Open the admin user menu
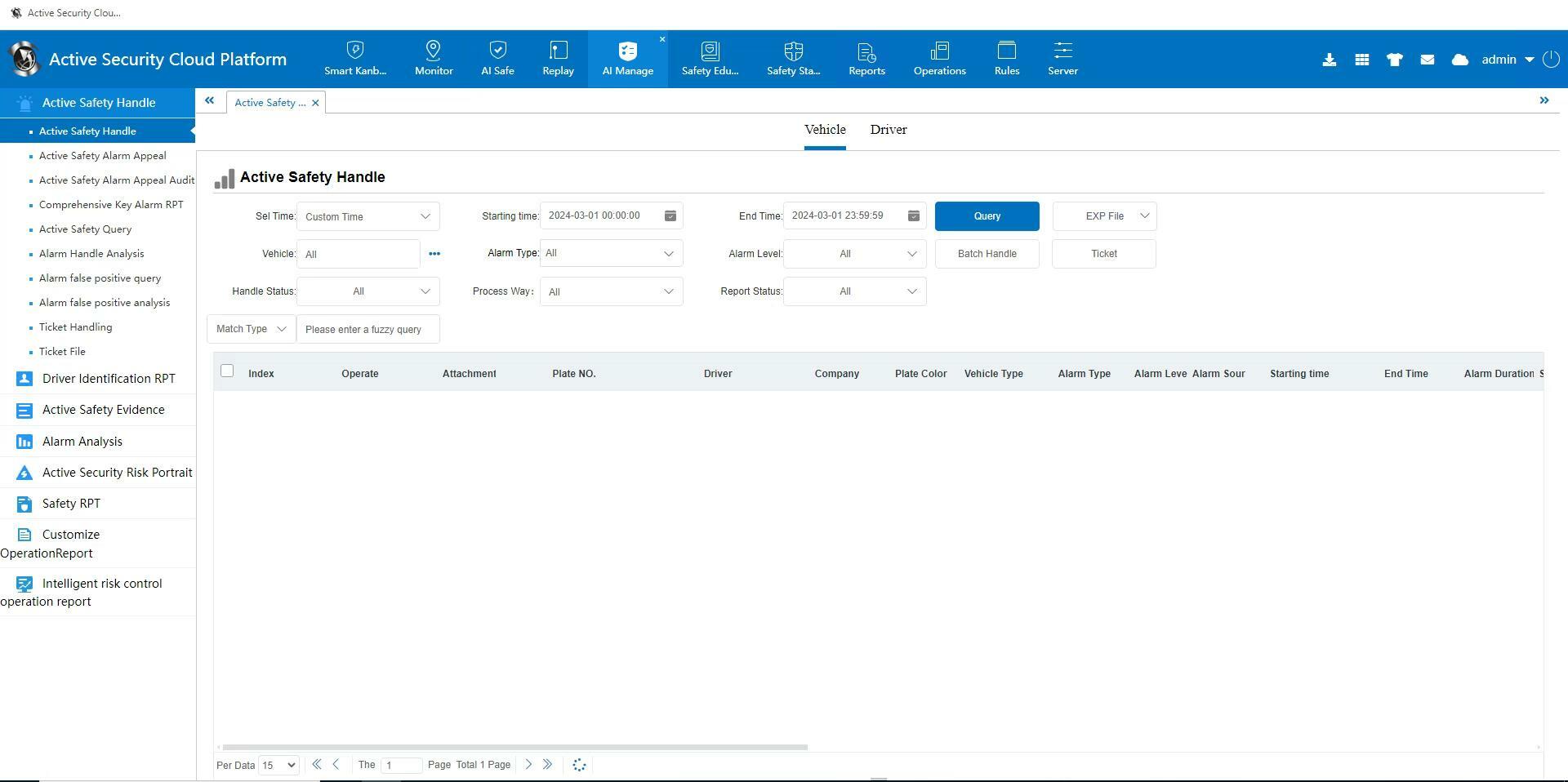The width and height of the screenshot is (1568, 782). (1508, 60)
